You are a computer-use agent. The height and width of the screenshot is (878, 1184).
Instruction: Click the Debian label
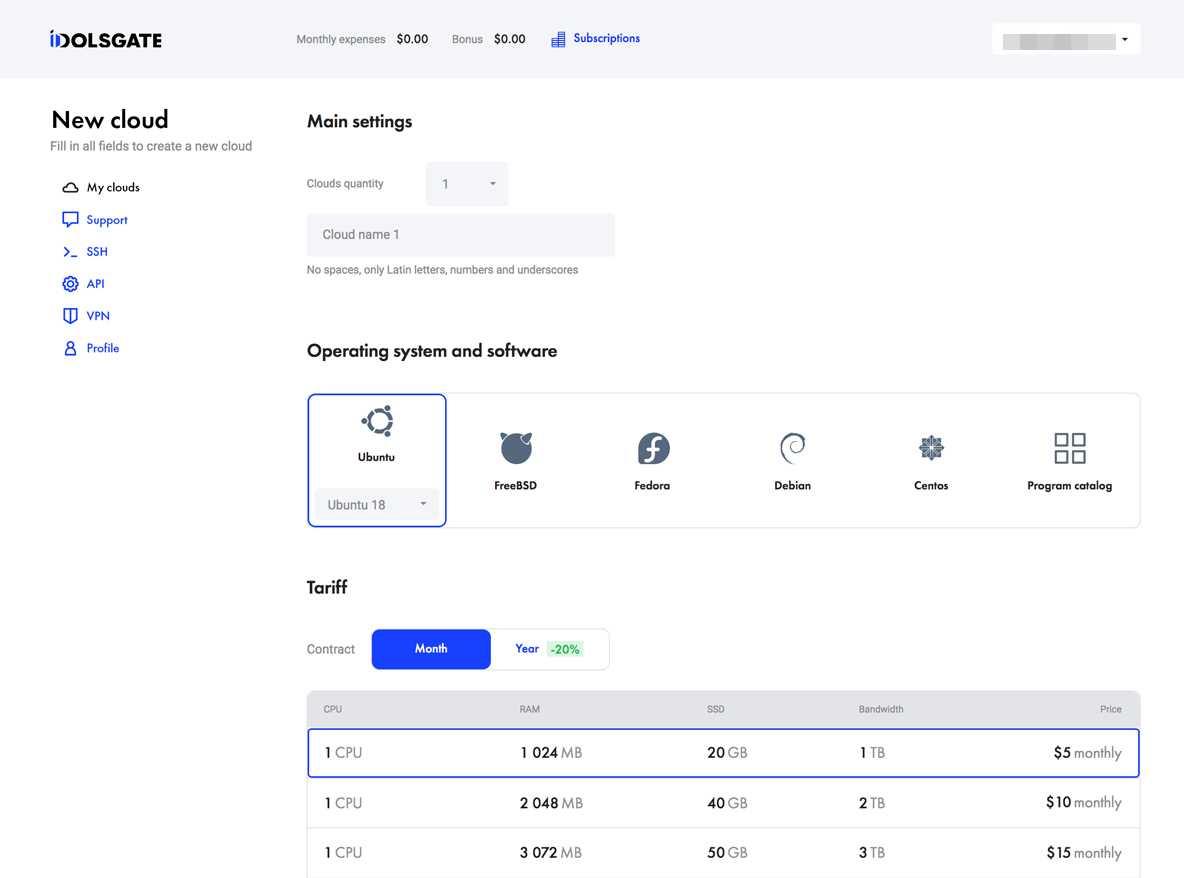click(x=793, y=485)
